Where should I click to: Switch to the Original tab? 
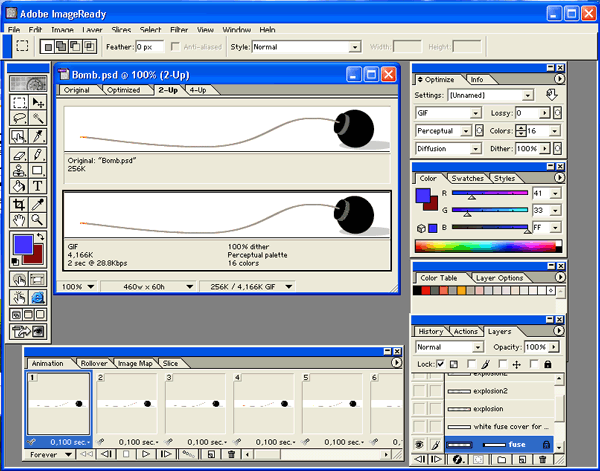click(77, 90)
